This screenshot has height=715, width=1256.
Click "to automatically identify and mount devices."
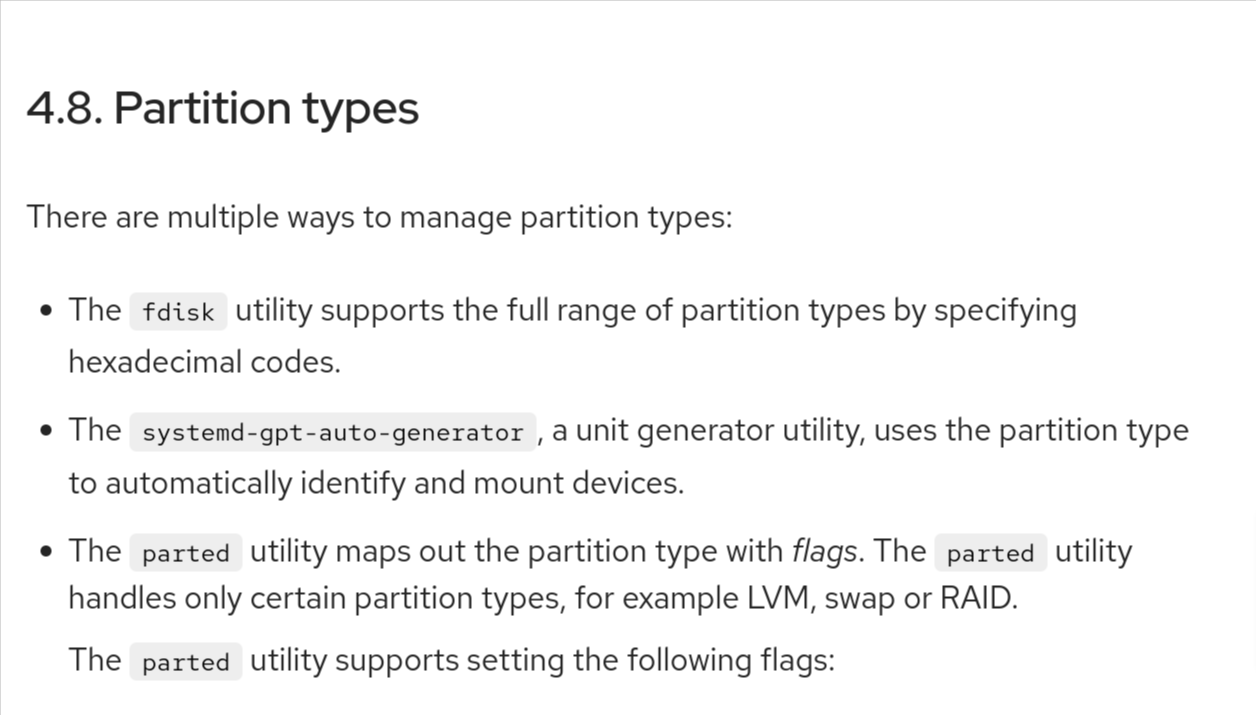click(x=376, y=483)
